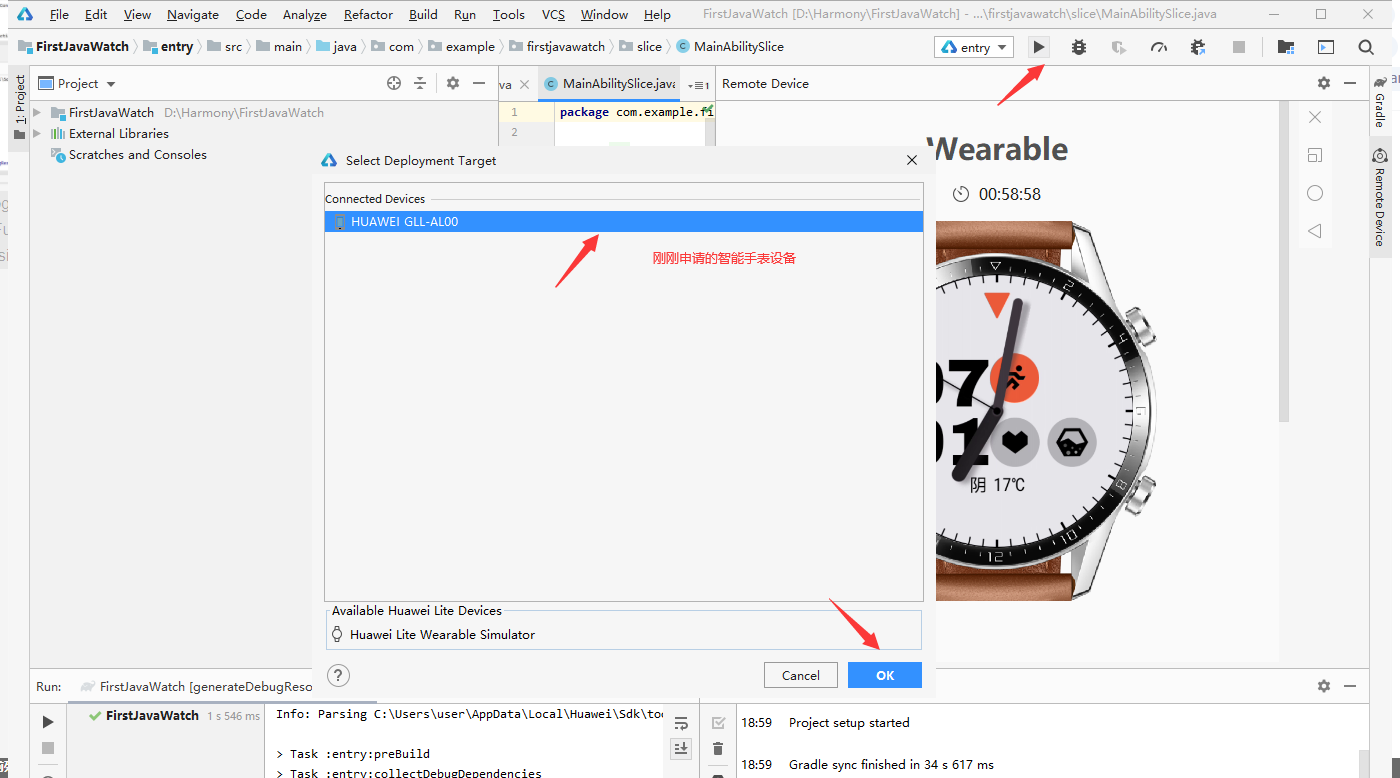Select HUAWEI GLL-AL00 connected device
1400x778 pixels.
click(624, 222)
